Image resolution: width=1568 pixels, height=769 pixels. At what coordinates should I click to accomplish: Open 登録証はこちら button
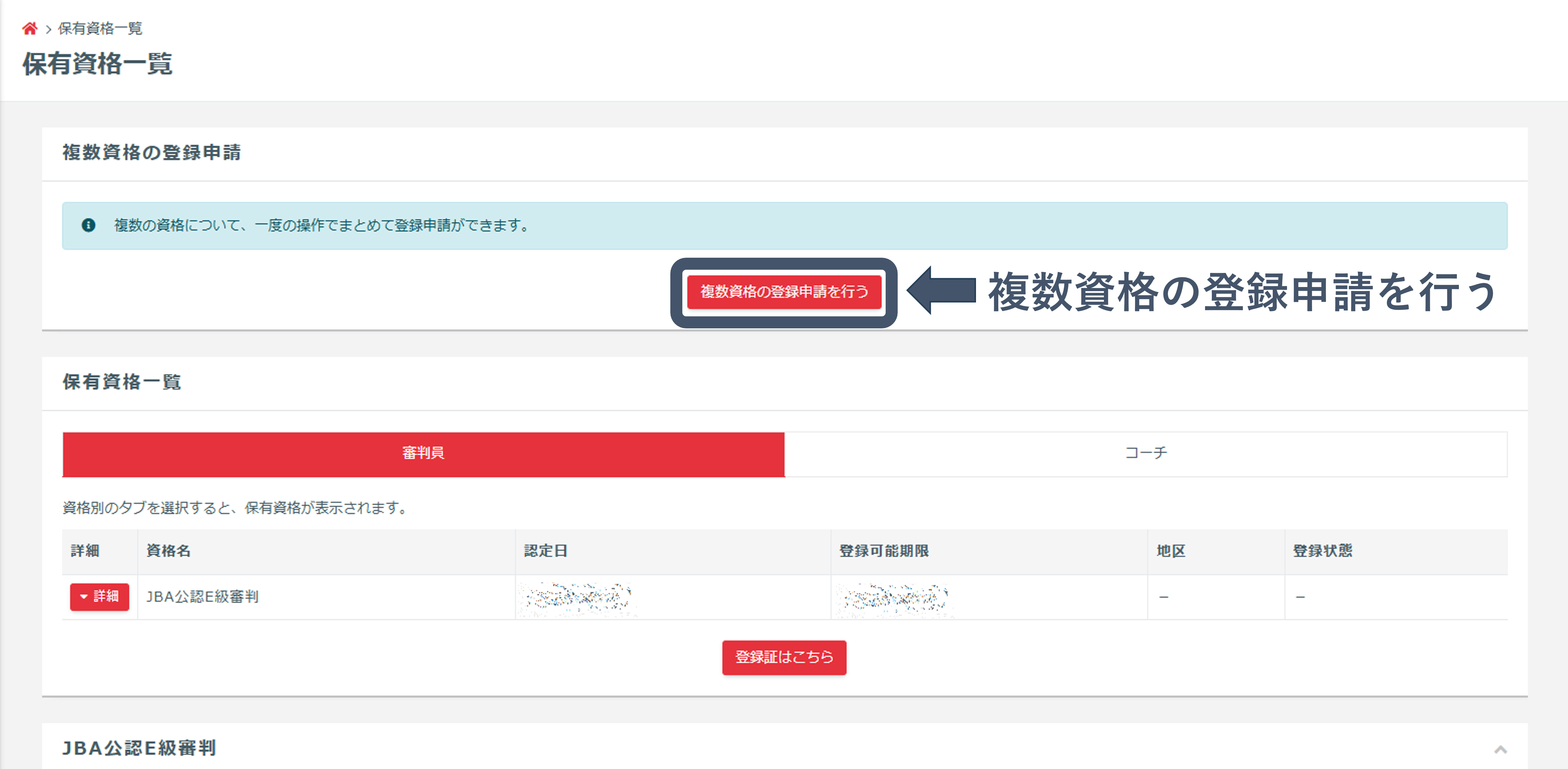[x=784, y=657]
